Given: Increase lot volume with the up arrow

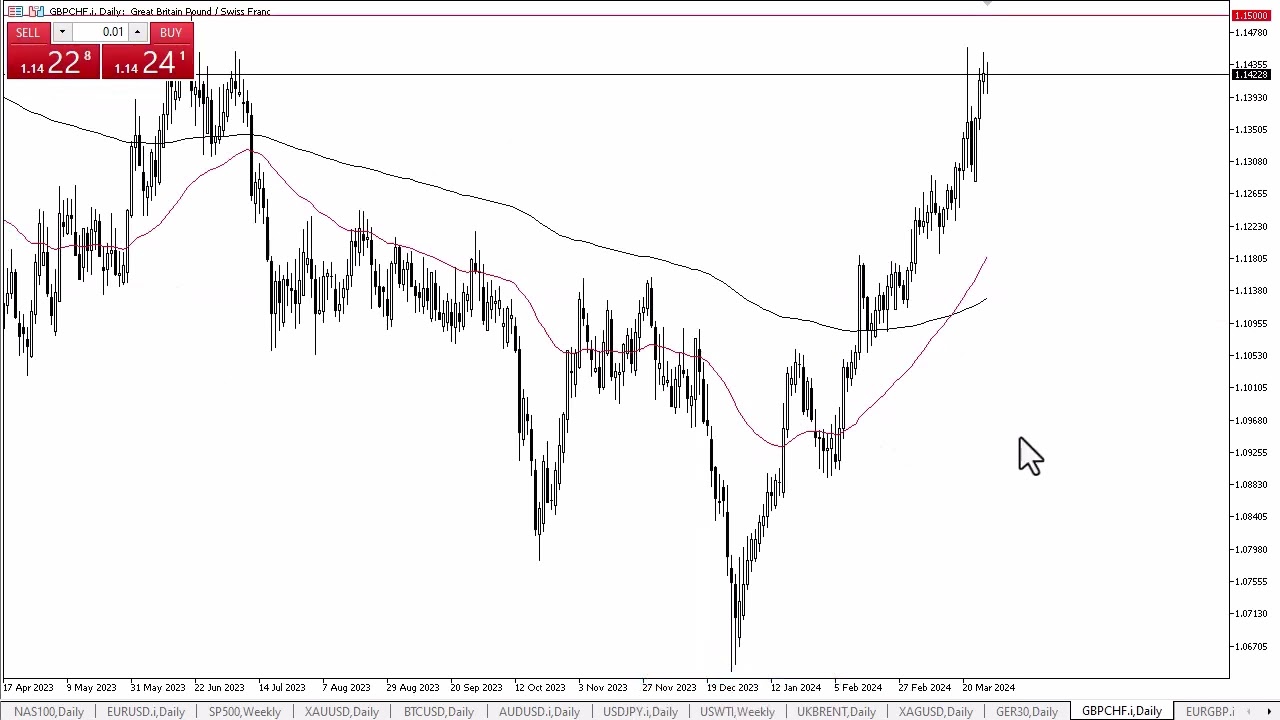Looking at the screenshot, I should point(137,33).
